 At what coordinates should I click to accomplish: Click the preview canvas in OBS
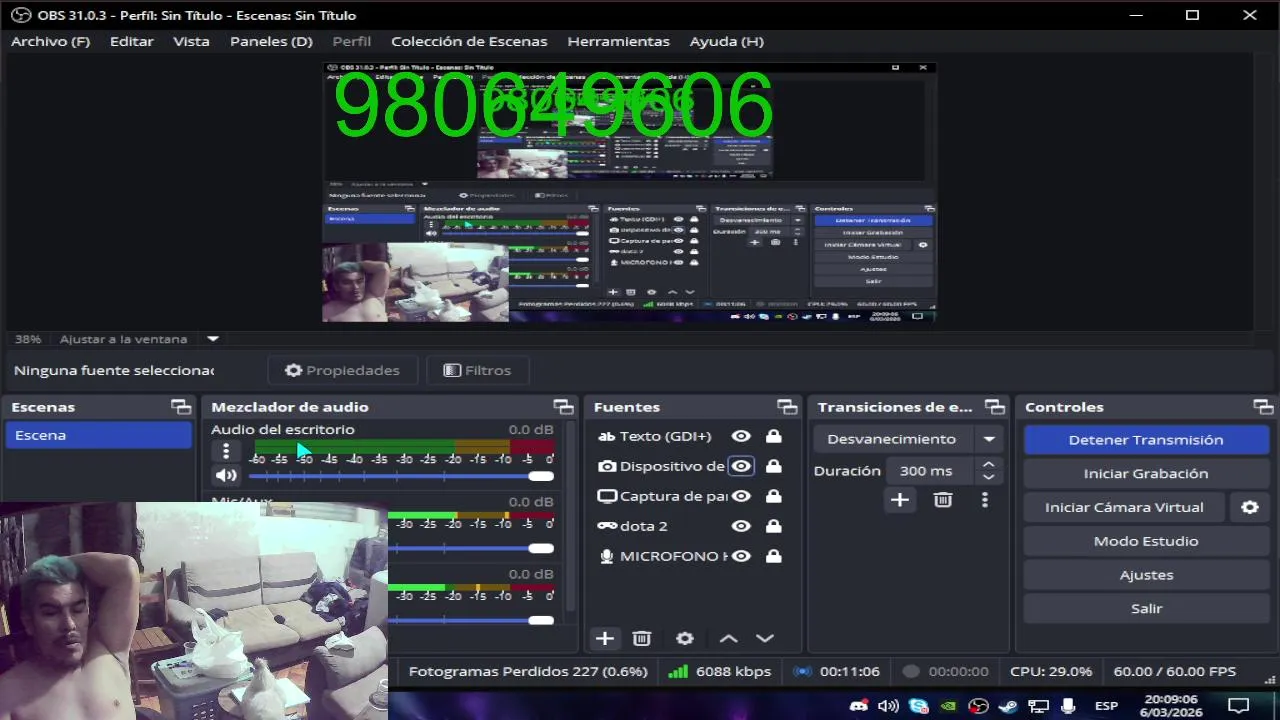click(x=629, y=192)
